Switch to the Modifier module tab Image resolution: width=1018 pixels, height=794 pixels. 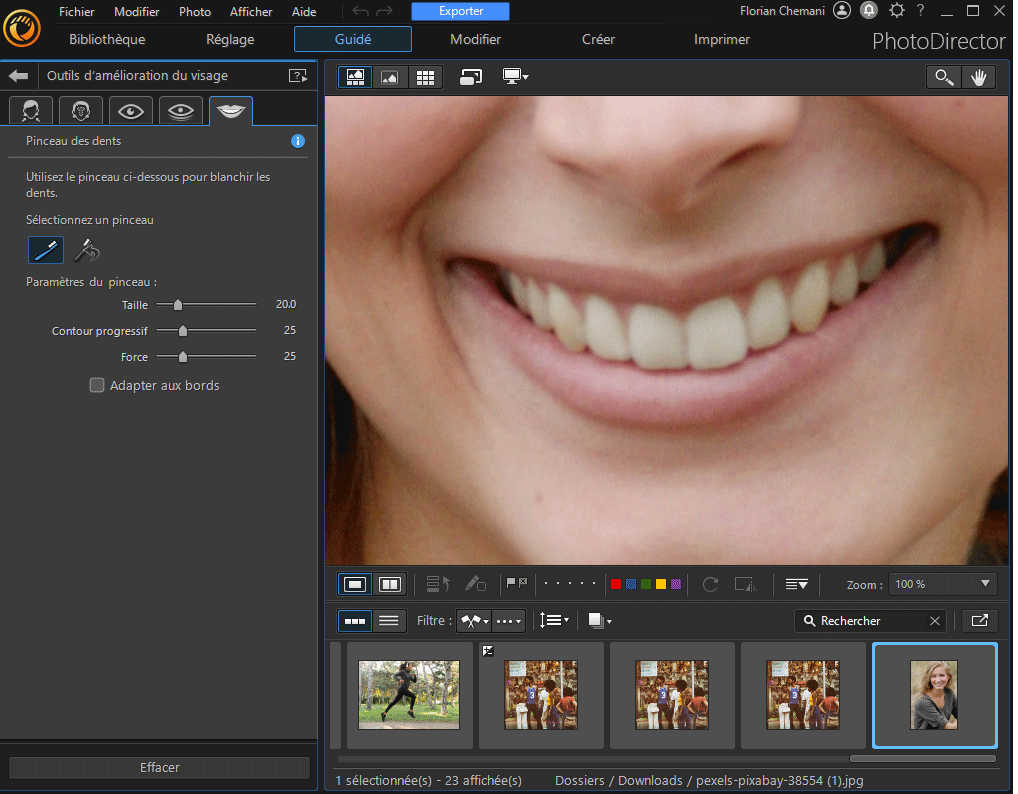(x=475, y=39)
